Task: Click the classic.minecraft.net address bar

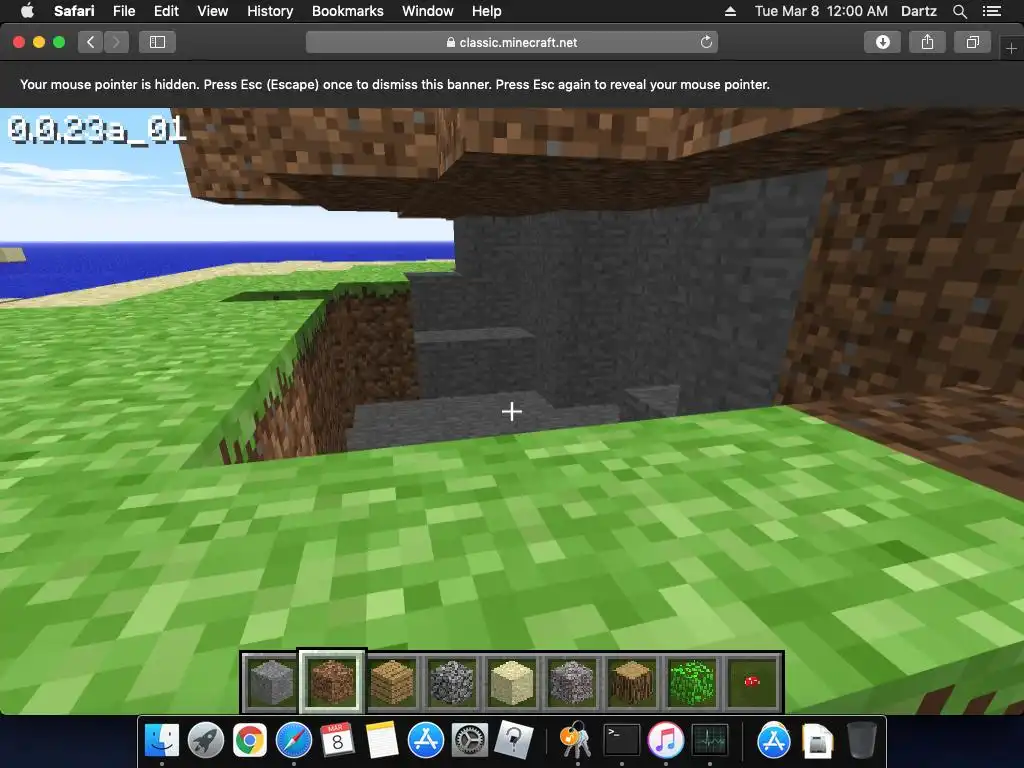Action: pyautogui.click(x=512, y=42)
